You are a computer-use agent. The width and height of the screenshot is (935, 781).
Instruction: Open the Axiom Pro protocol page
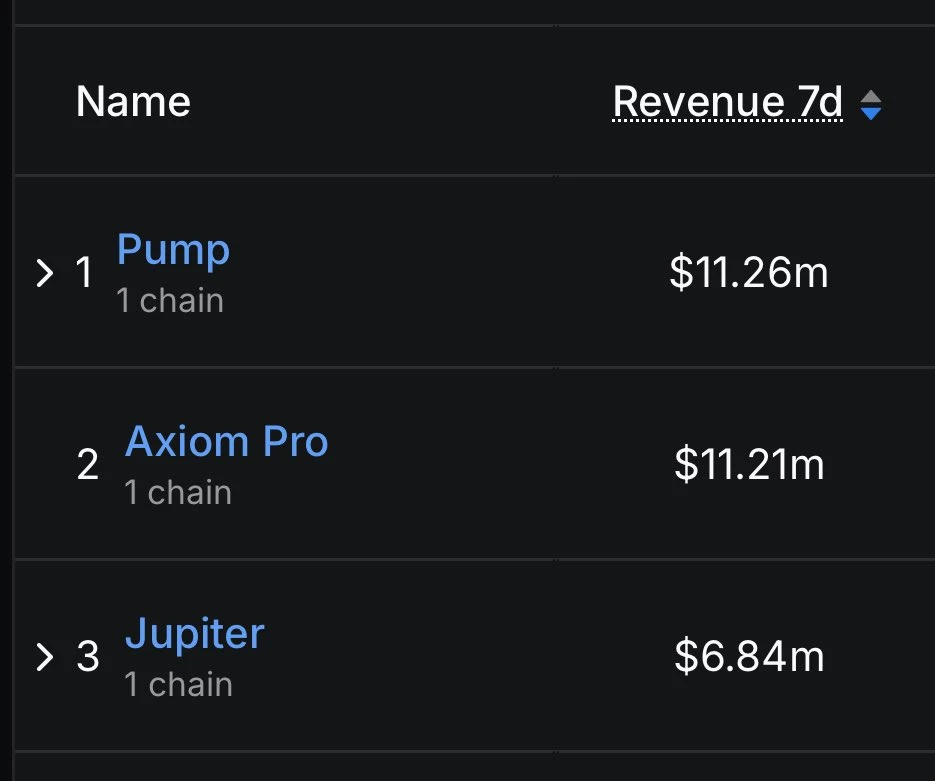point(226,441)
